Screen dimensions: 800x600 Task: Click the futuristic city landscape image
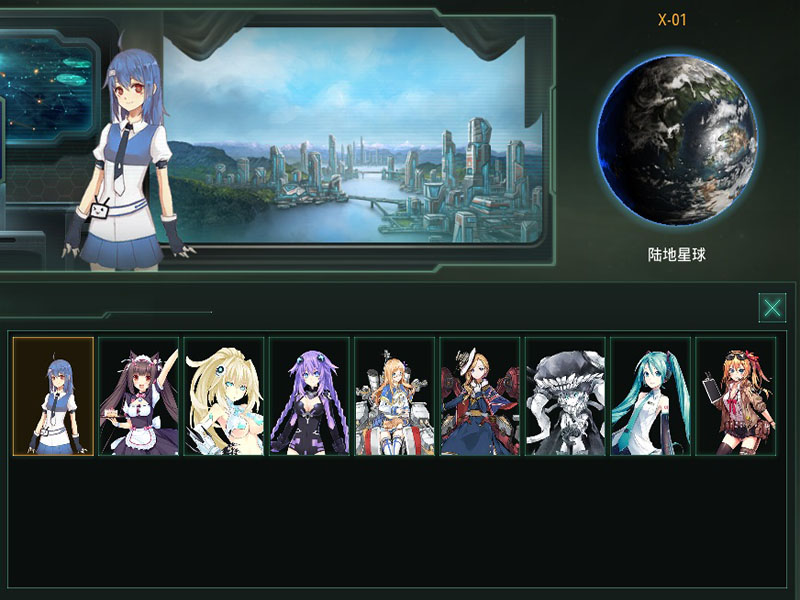pos(352,134)
